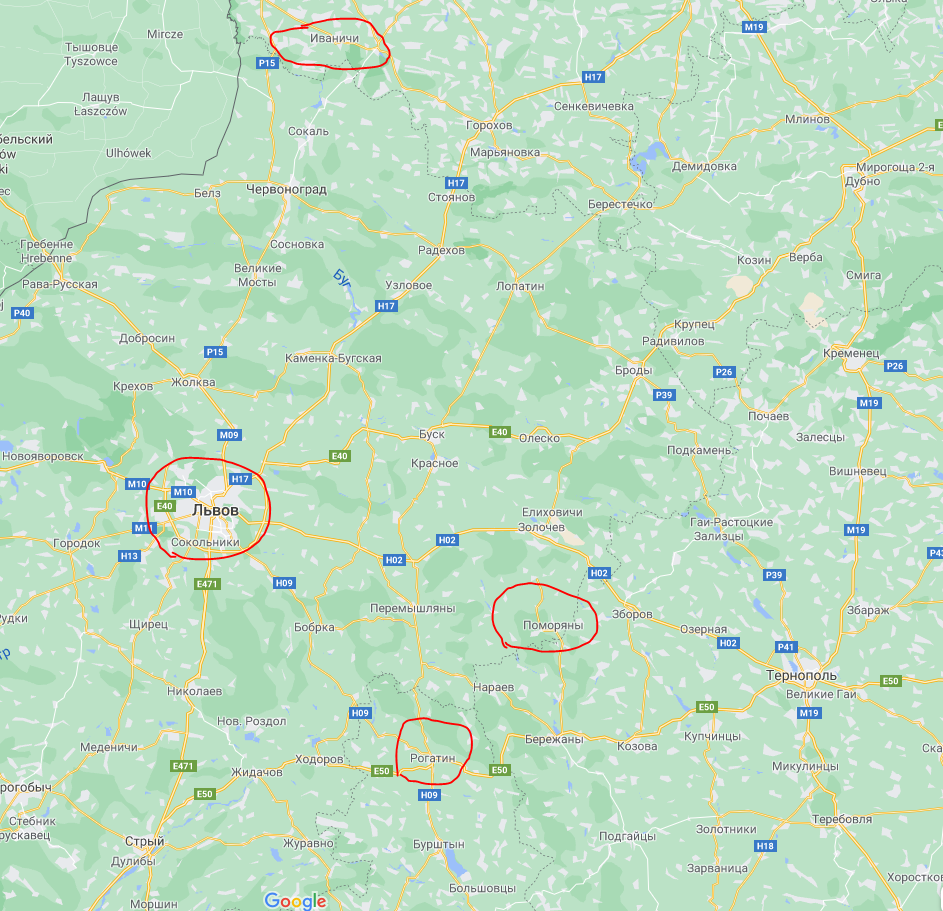Screen dimensions: 943x911
Task: Click the Львов city label
Action: tap(215, 510)
